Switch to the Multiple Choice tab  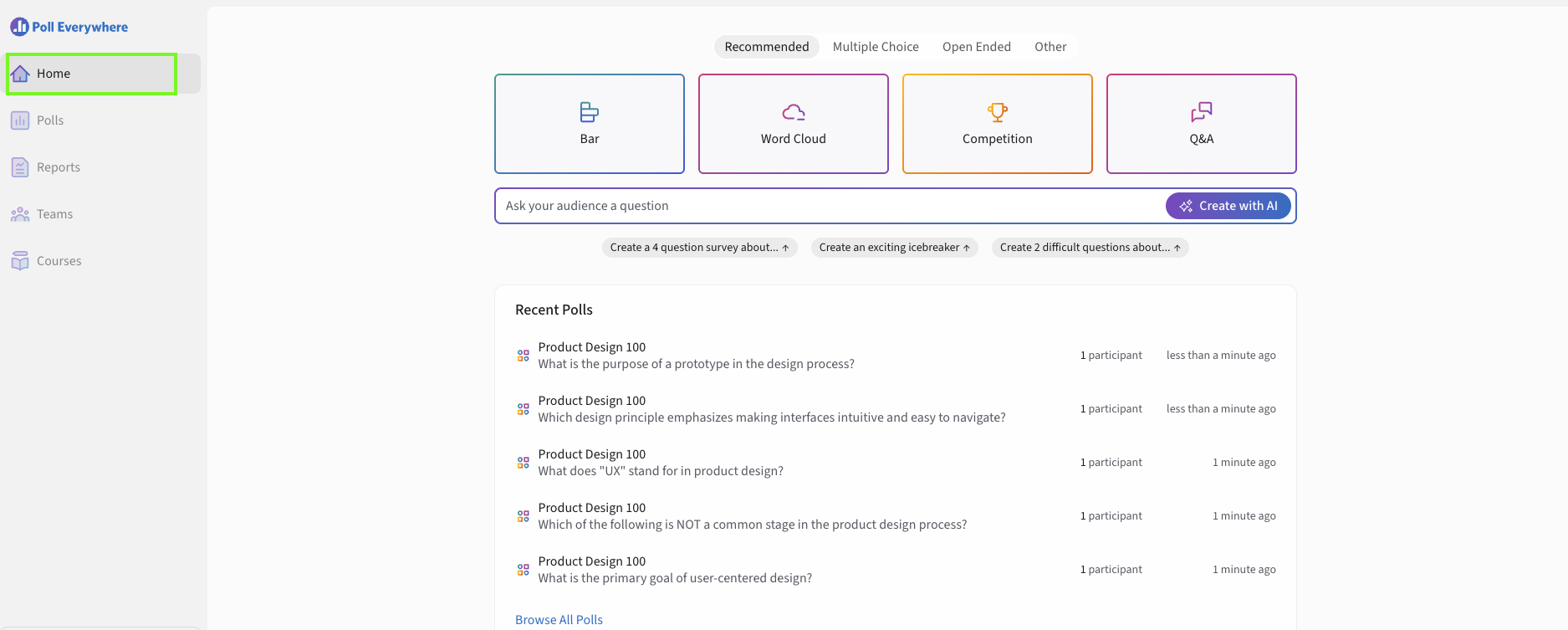tap(876, 47)
